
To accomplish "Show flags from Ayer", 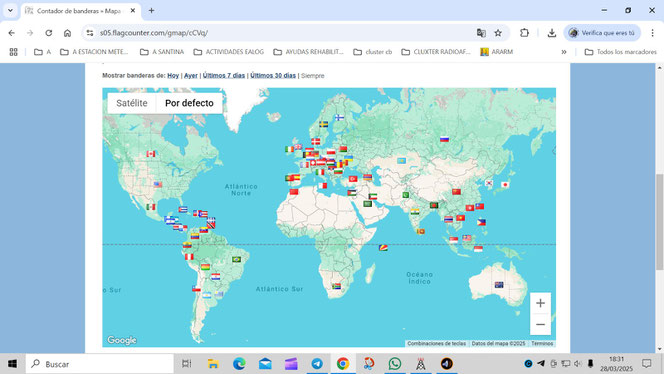I will tap(191, 75).
